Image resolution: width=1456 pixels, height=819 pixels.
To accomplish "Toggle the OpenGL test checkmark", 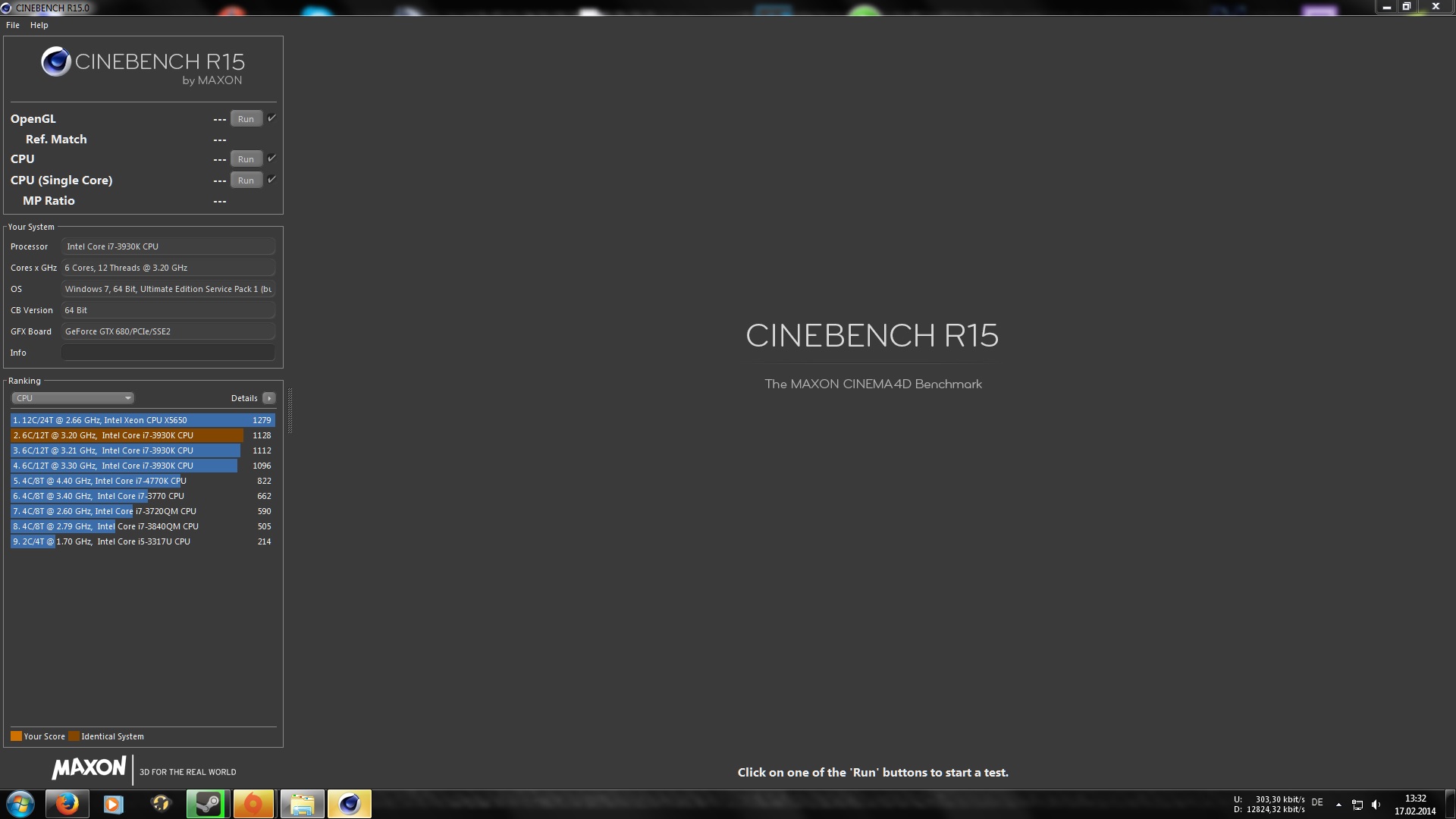I will 271,118.
